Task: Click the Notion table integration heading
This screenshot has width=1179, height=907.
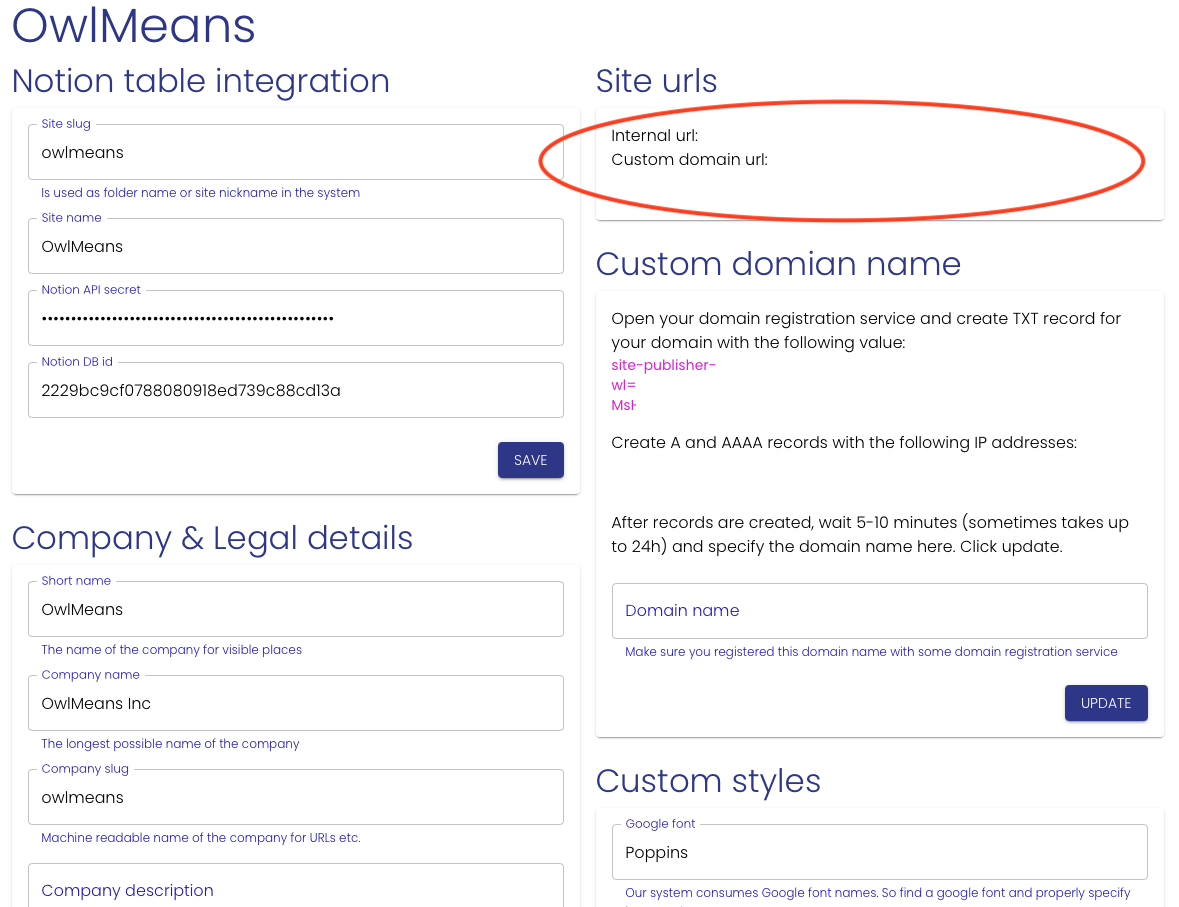Action: coord(201,81)
